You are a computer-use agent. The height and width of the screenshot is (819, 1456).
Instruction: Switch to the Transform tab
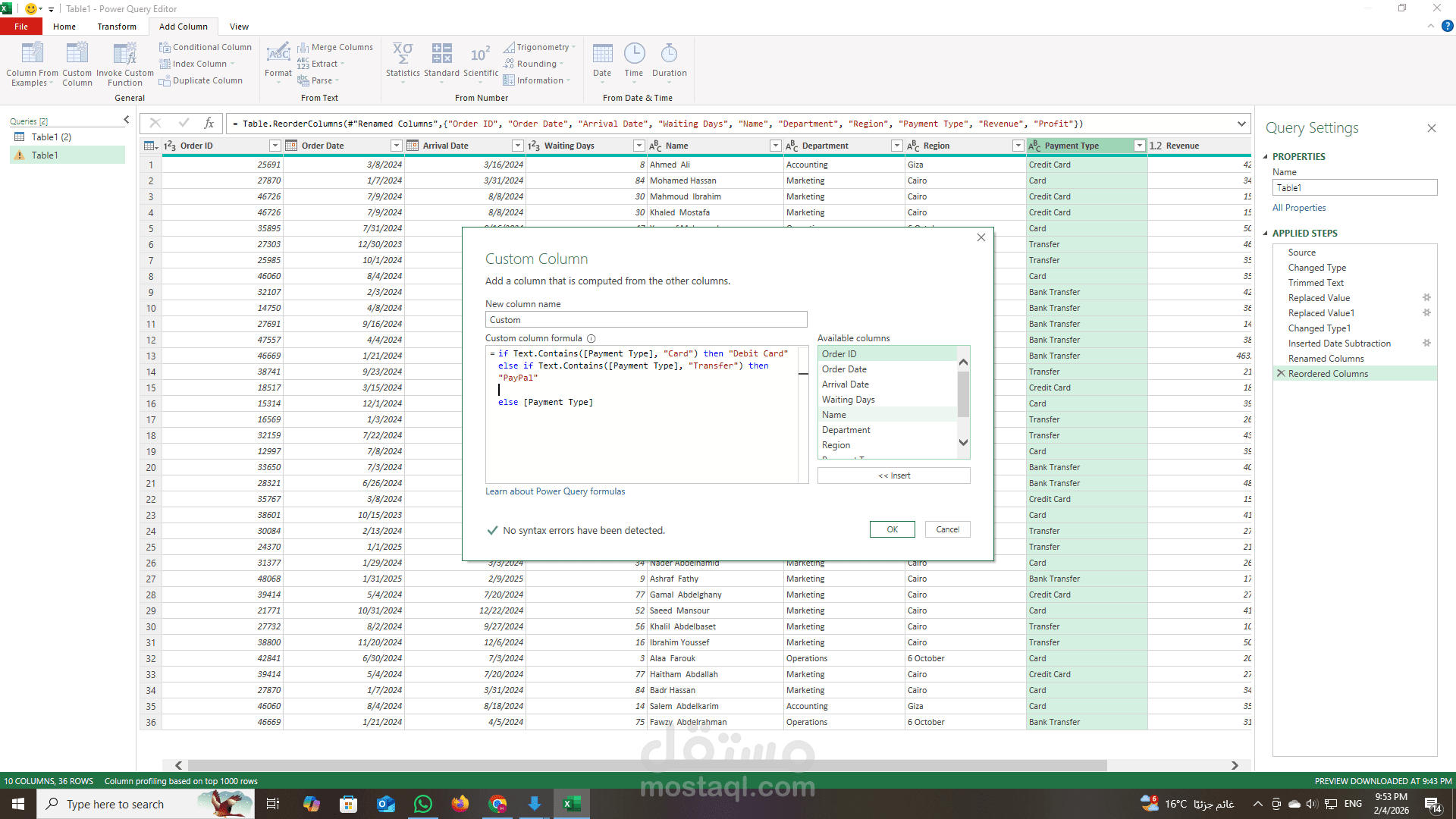click(x=117, y=27)
